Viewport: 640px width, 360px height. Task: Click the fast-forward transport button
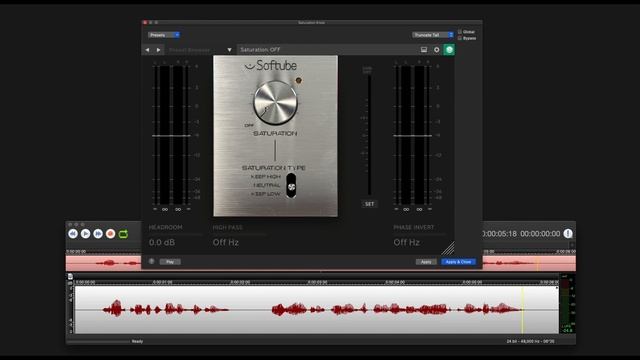(x=98, y=234)
